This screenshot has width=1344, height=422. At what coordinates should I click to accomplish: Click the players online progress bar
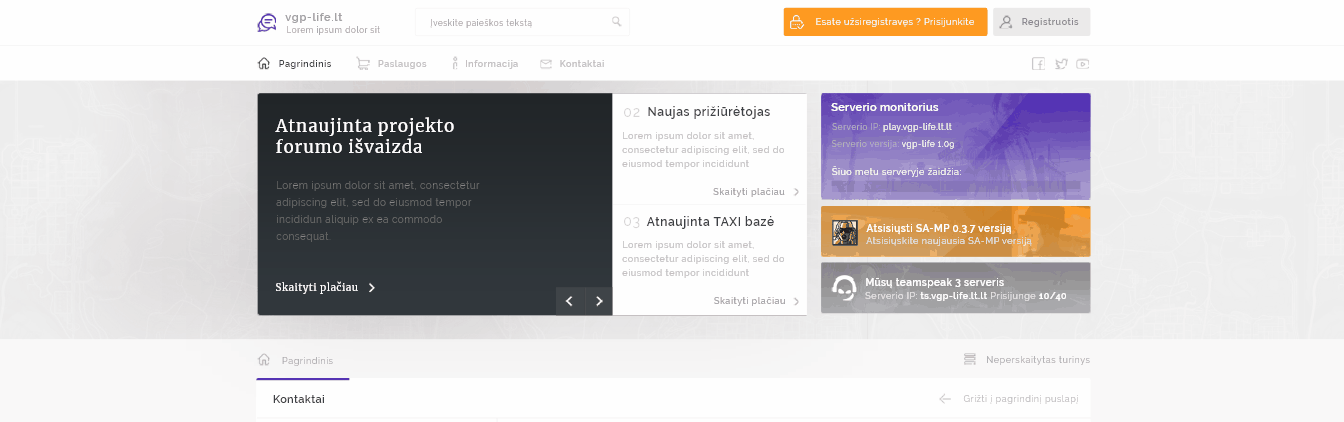point(955,186)
